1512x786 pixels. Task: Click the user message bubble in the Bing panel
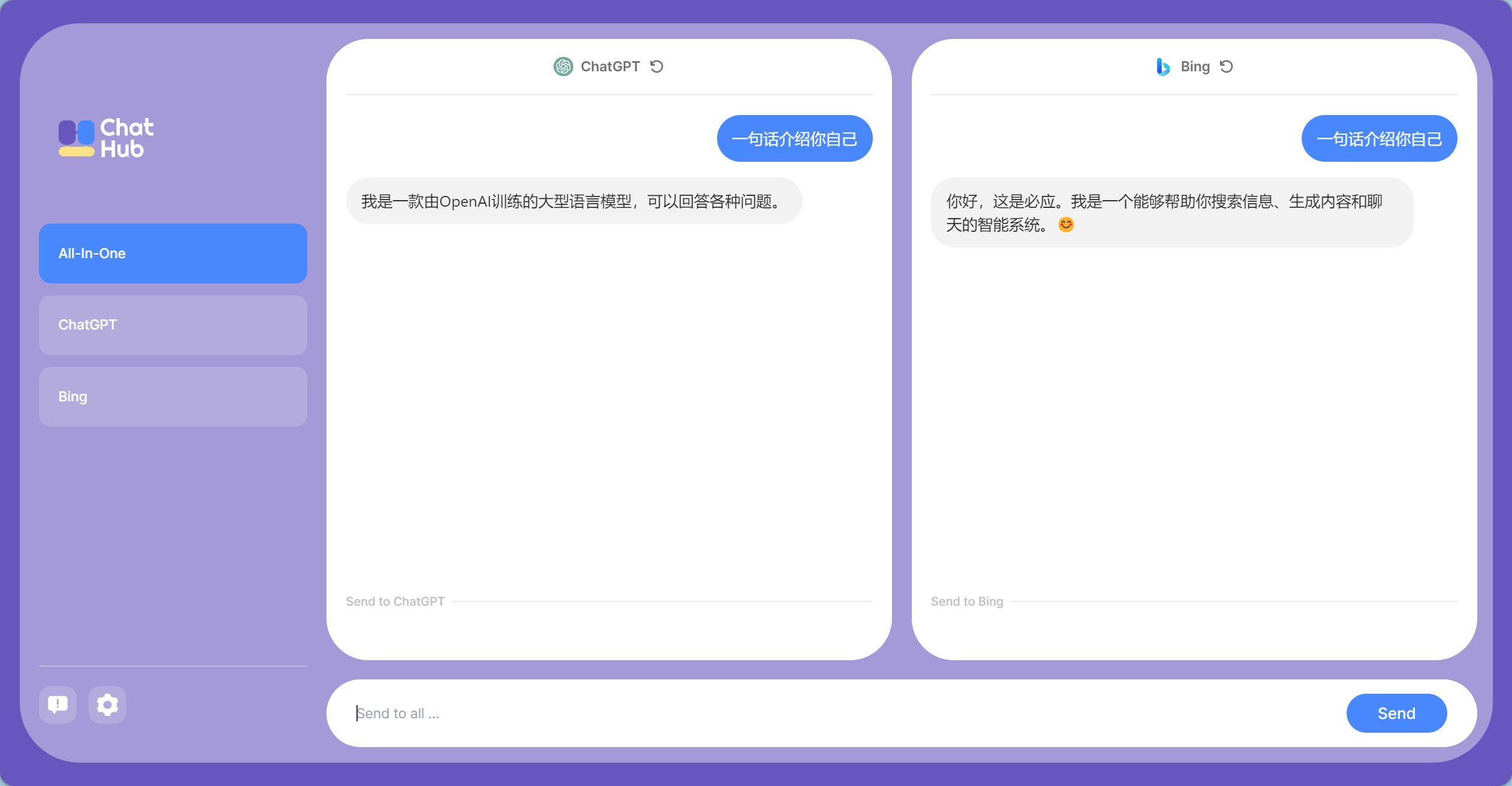click(x=1379, y=138)
